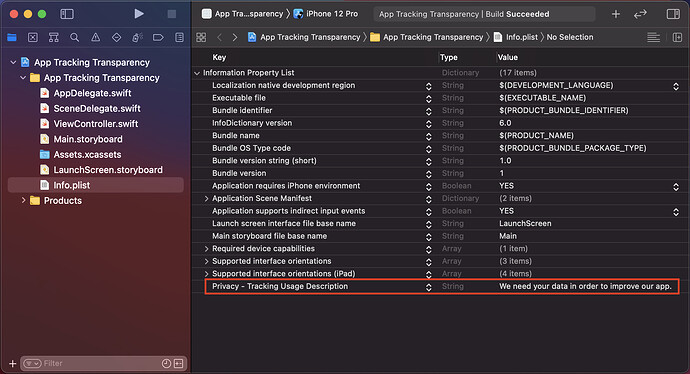Select the Privacy - Tracking Usage Description key
Screen dimensions: 690x374
[280, 286]
